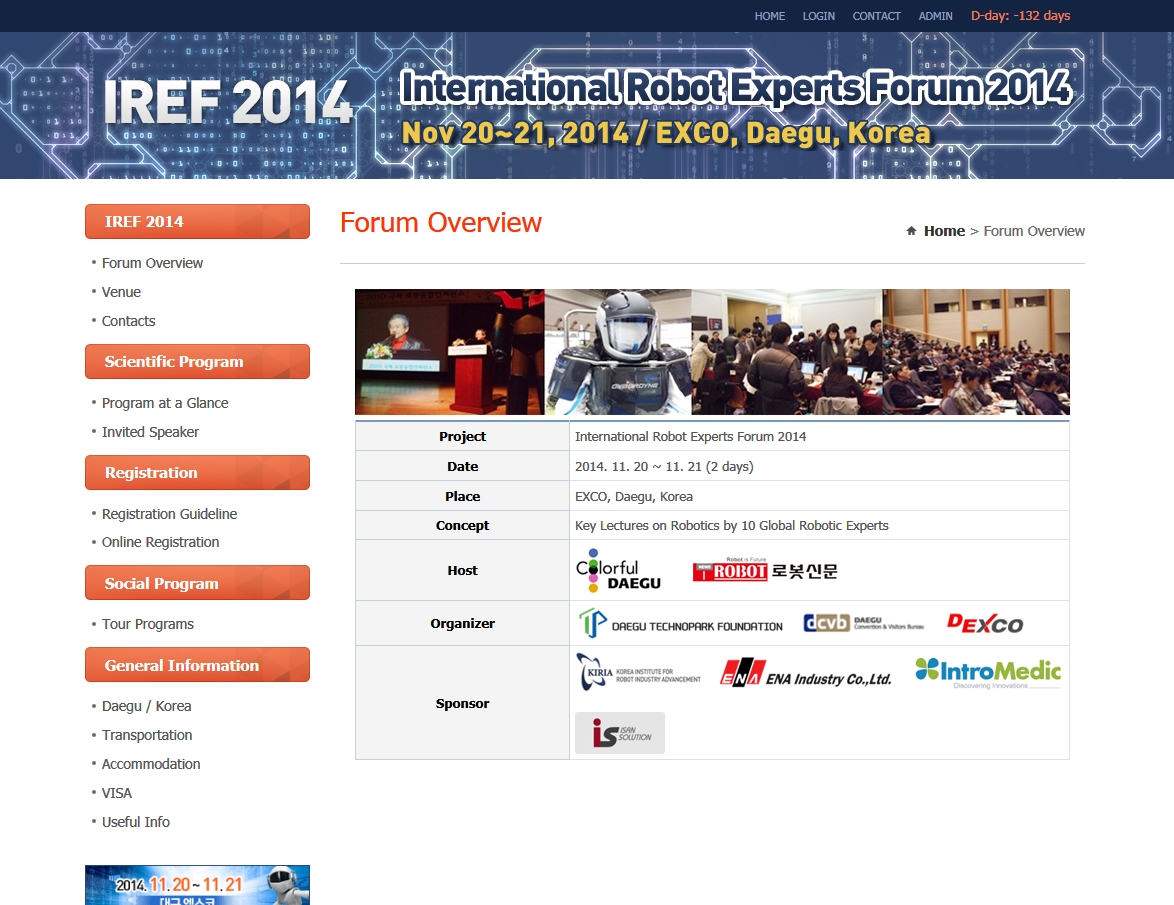Click the Forum Overview breadcrumb text
Screen dimensions: 1174x905
[1034, 231]
